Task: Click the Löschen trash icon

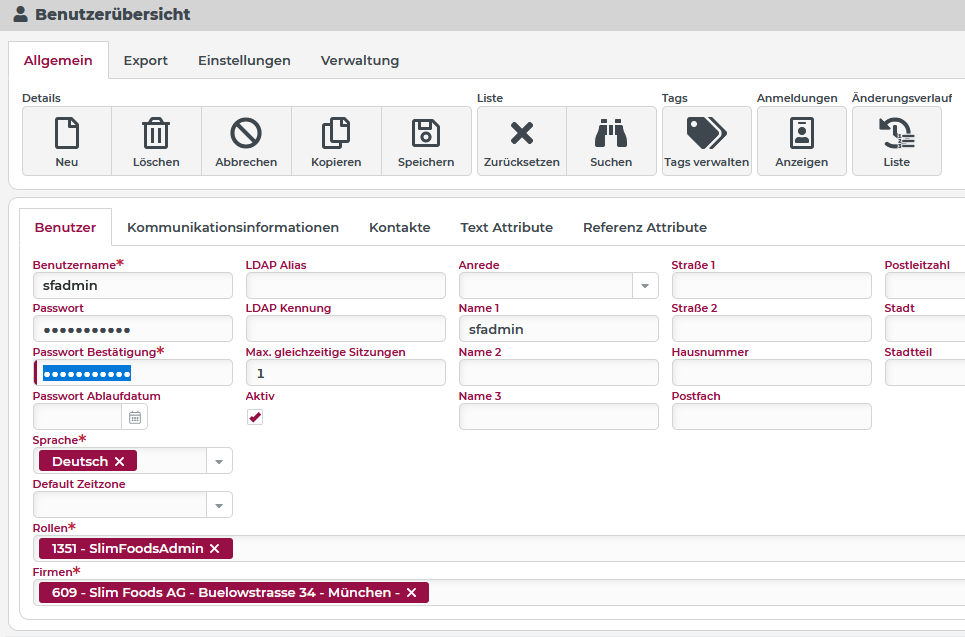Action: 156,133
